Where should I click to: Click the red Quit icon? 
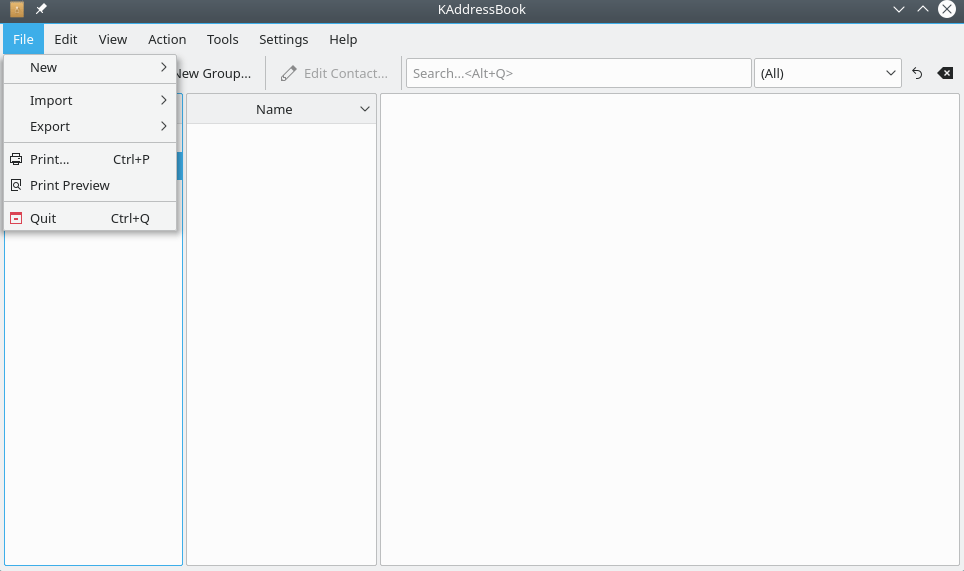pos(16,218)
